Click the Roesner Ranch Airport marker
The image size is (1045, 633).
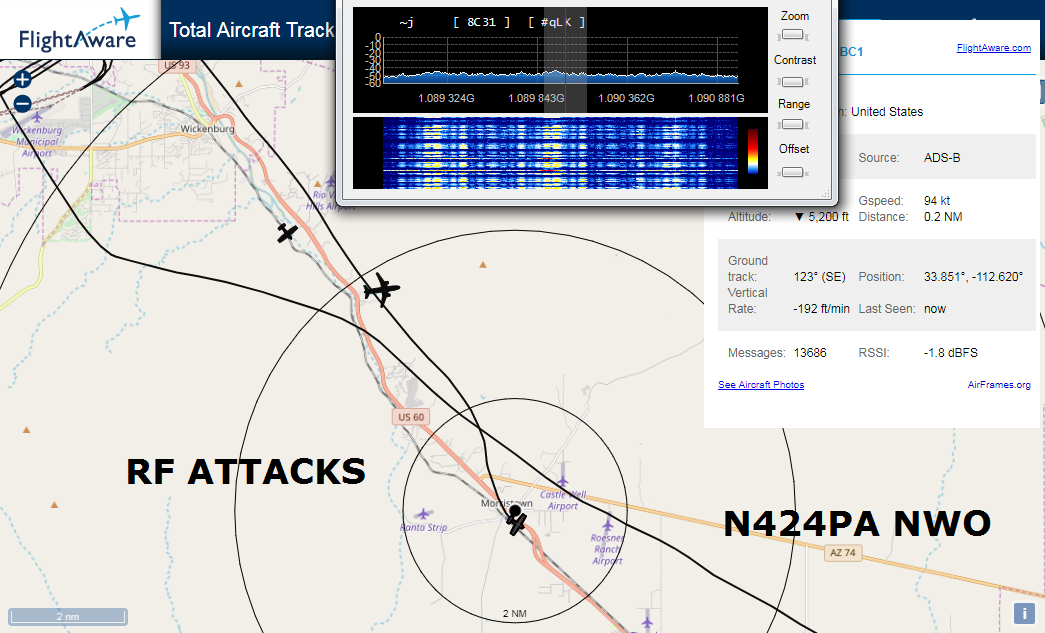608,524
